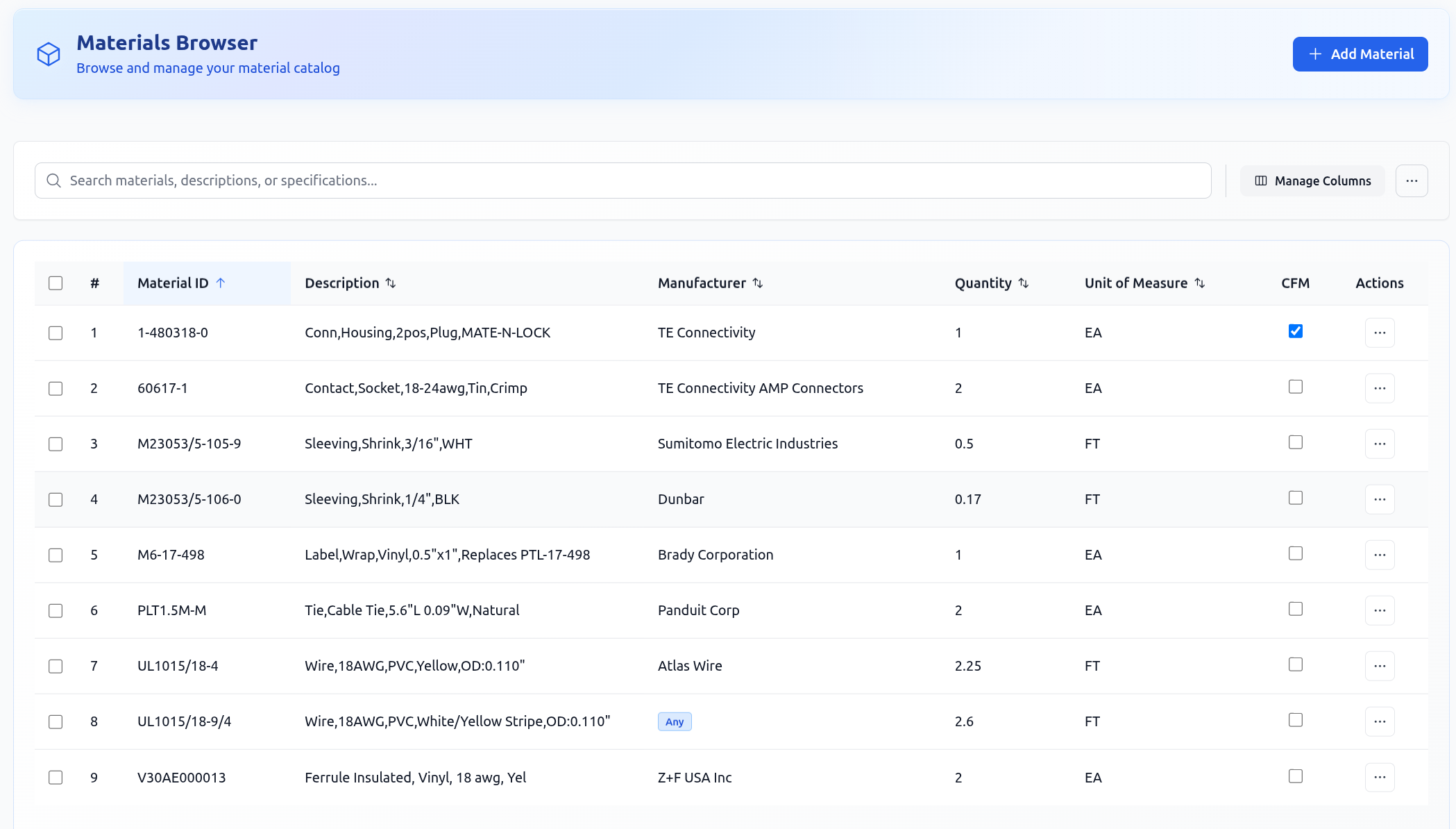This screenshot has height=829, width=1456.
Task: Click the Conn,Housing,2pos,Plug,MATE-N-LOCK description
Action: [428, 333]
